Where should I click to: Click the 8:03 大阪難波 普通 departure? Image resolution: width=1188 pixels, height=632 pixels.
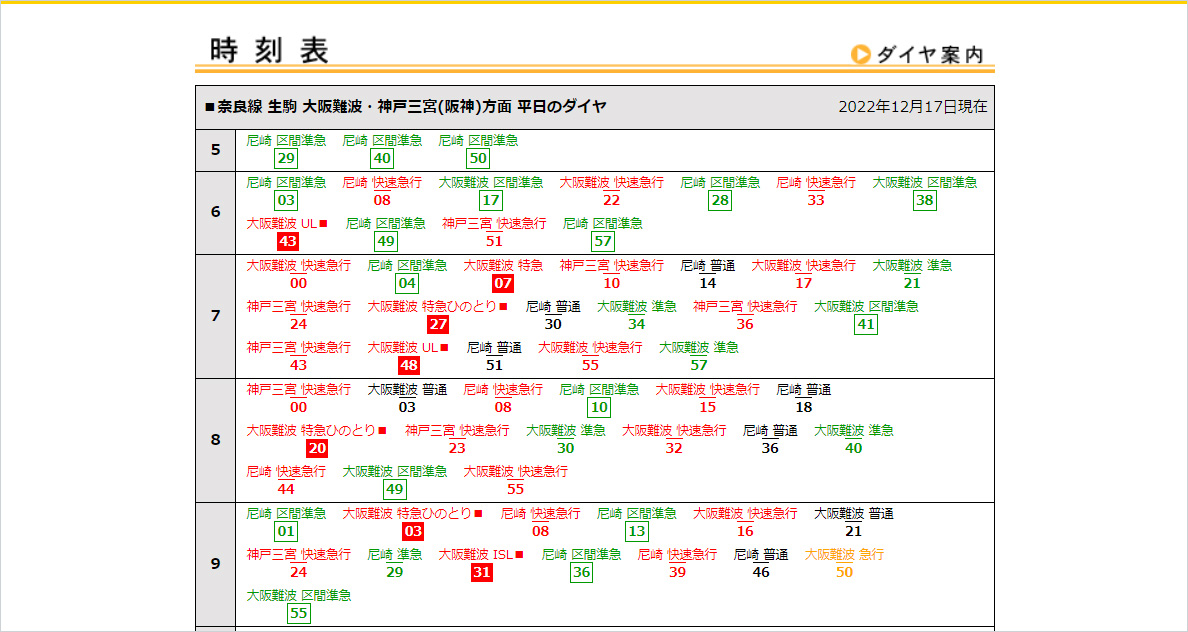pos(407,407)
